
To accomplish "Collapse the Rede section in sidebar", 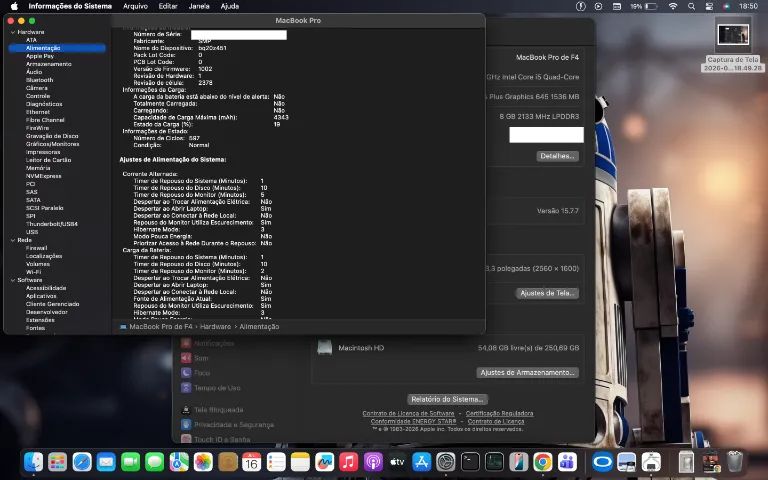I will (x=13, y=240).
